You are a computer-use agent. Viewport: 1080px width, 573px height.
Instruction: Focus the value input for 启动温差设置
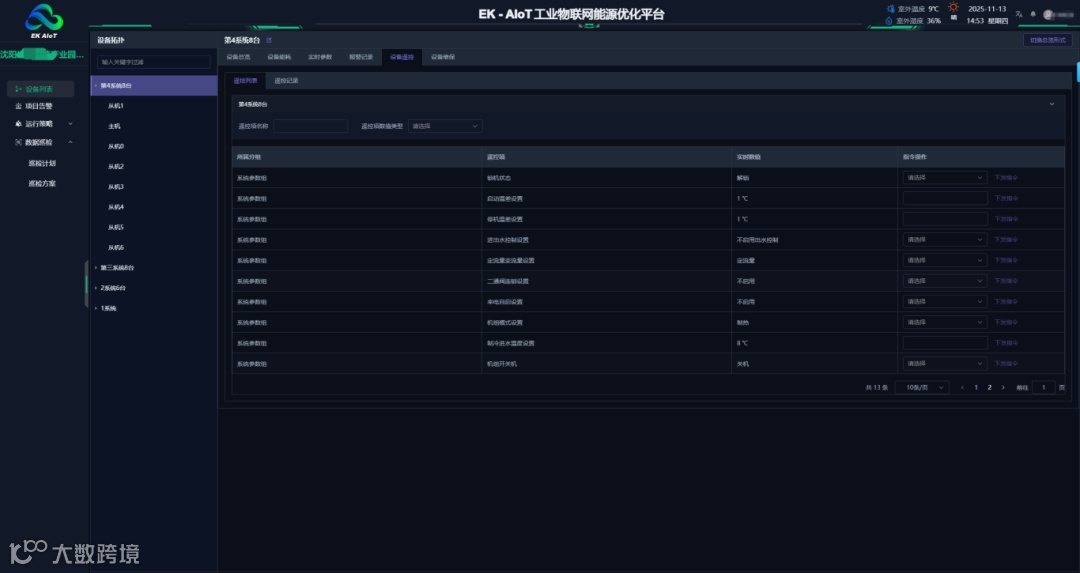[945, 198]
